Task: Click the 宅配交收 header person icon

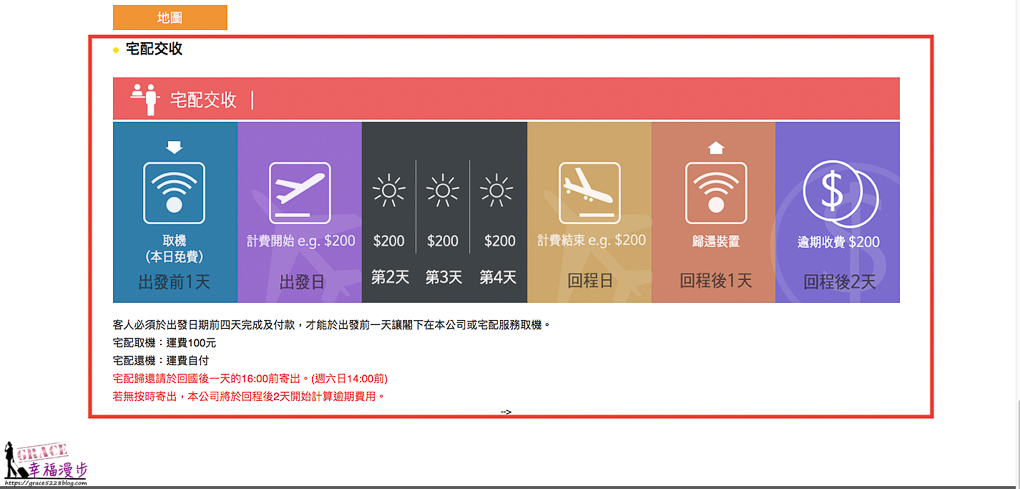Action: (145, 99)
